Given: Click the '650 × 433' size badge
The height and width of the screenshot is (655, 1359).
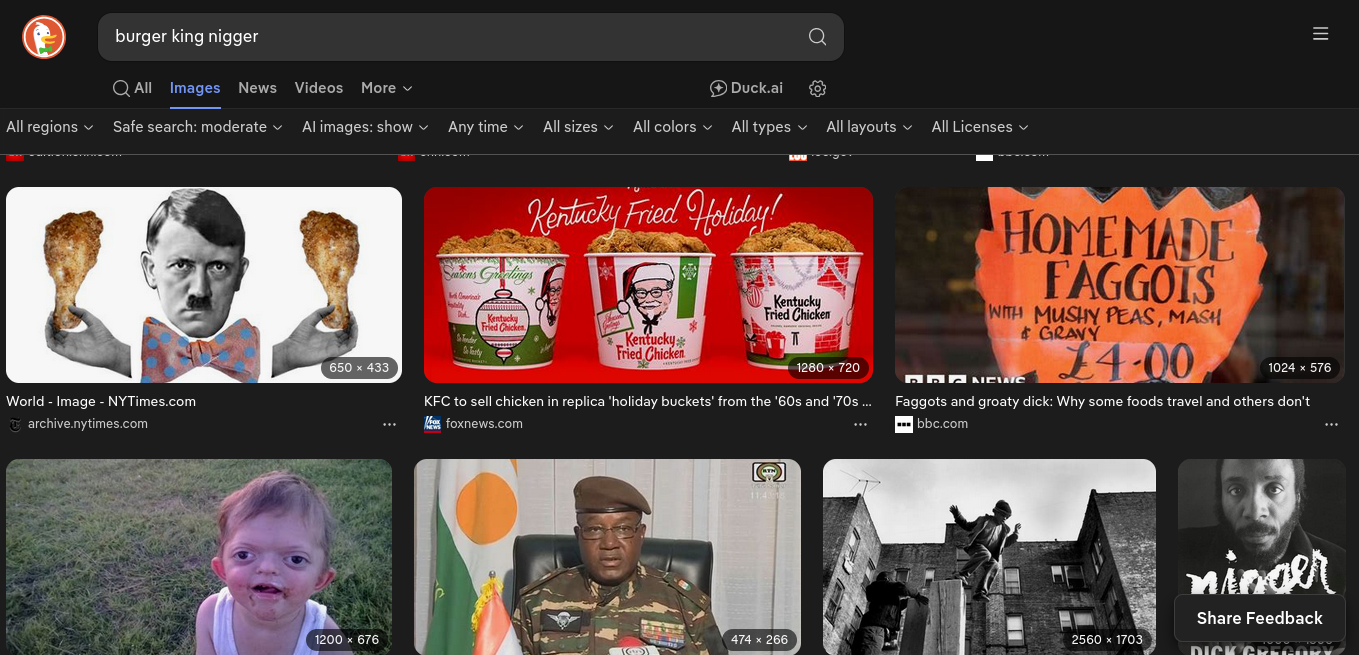Looking at the screenshot, I should (x=359, y=368).
